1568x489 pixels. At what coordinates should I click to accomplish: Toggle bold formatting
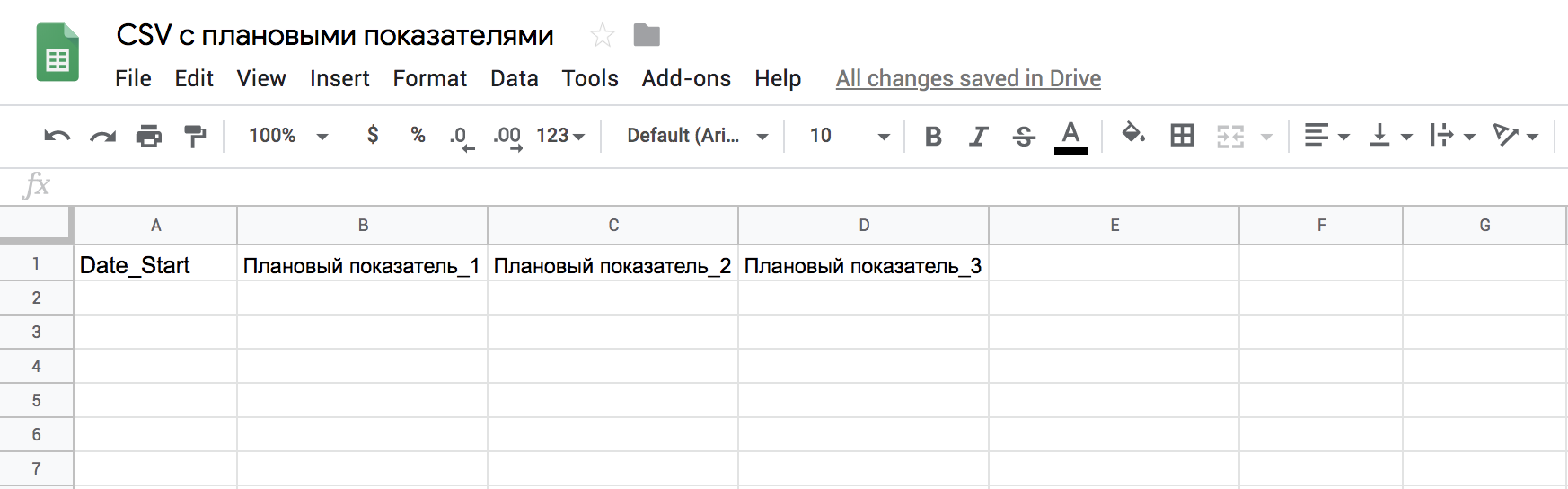point(933,136)
